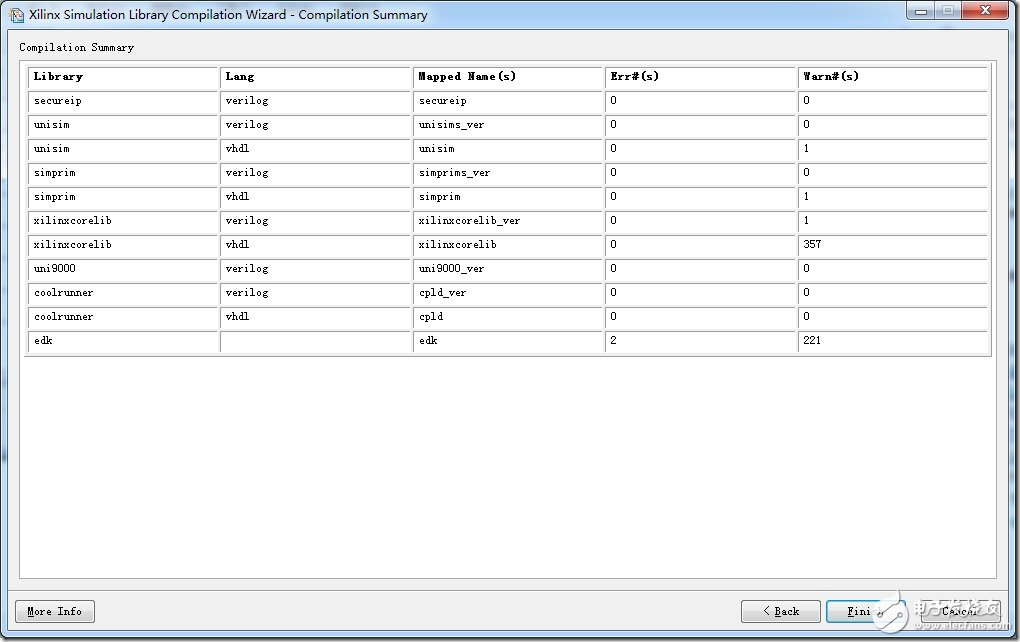Viewport: 1020px width, 642px height.
Task: Open the More Info details
Action: coord(55,611)
